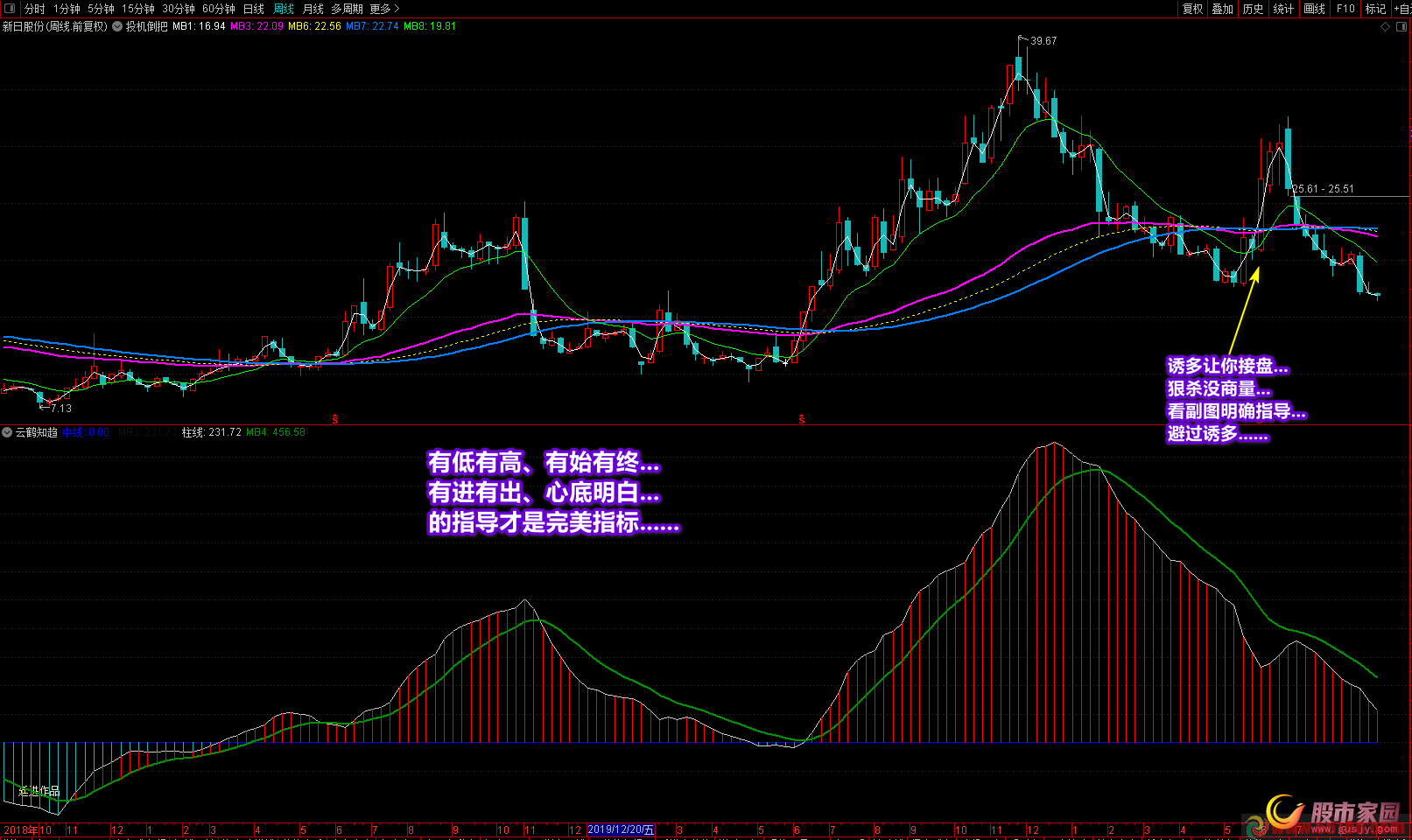
Task: Toggle the left panel icon in top-left corner
Action: pyautogui.click(x=10, y=9)
